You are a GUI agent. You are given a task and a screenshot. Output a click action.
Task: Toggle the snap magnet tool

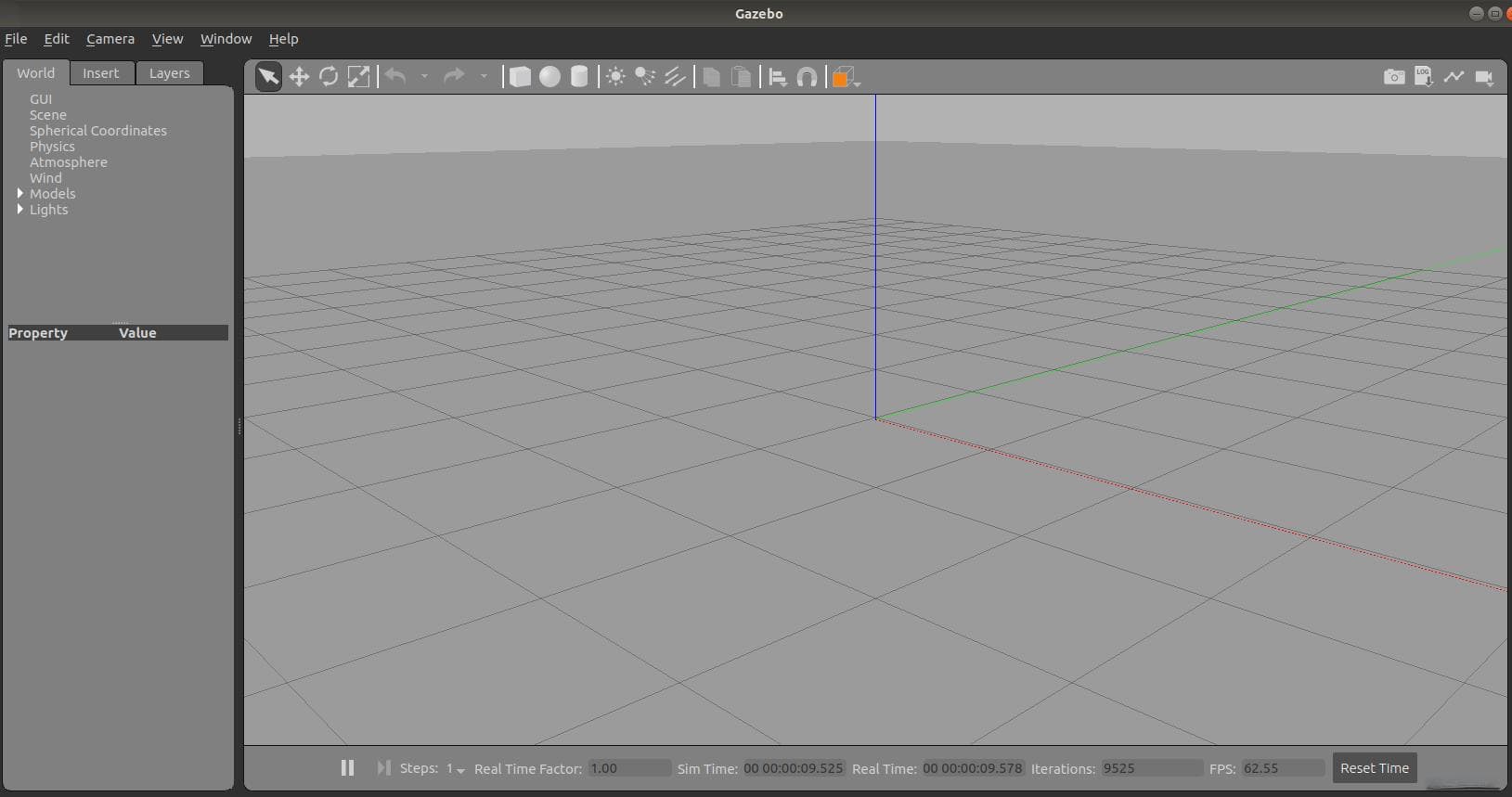pos(808,77)
